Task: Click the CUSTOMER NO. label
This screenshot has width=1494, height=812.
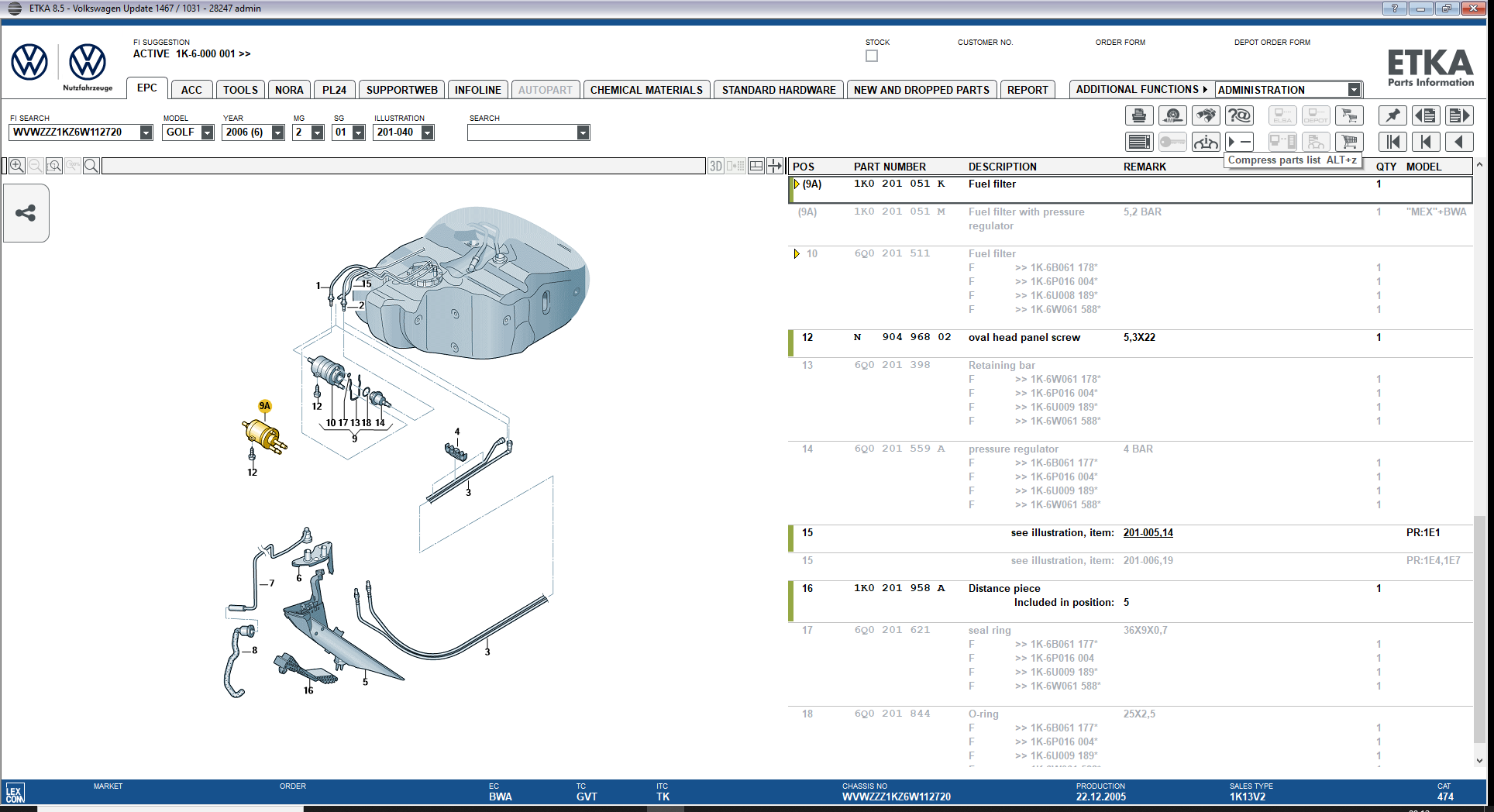Action: 985,43
